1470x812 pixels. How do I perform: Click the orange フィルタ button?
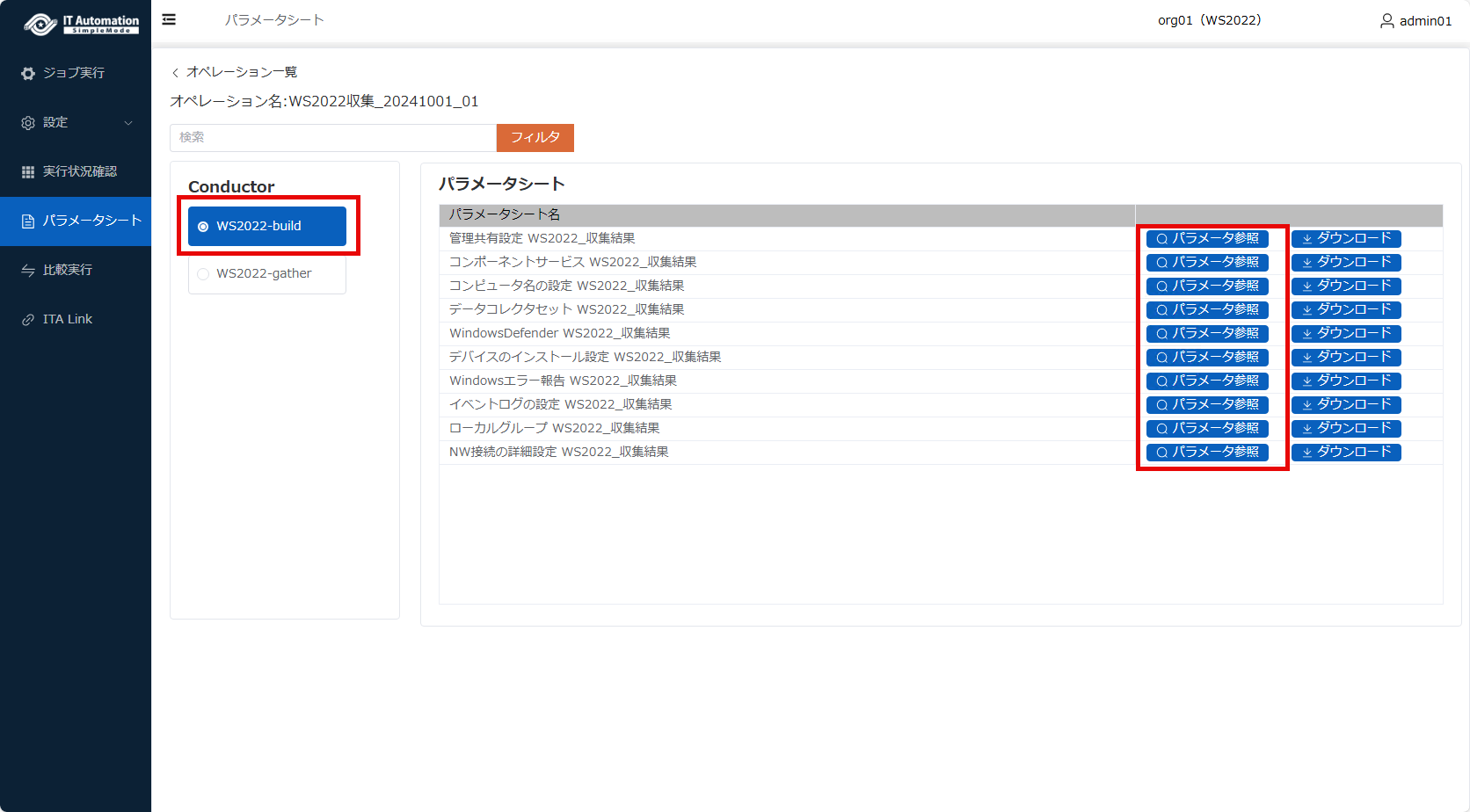[x=535, y=137]
